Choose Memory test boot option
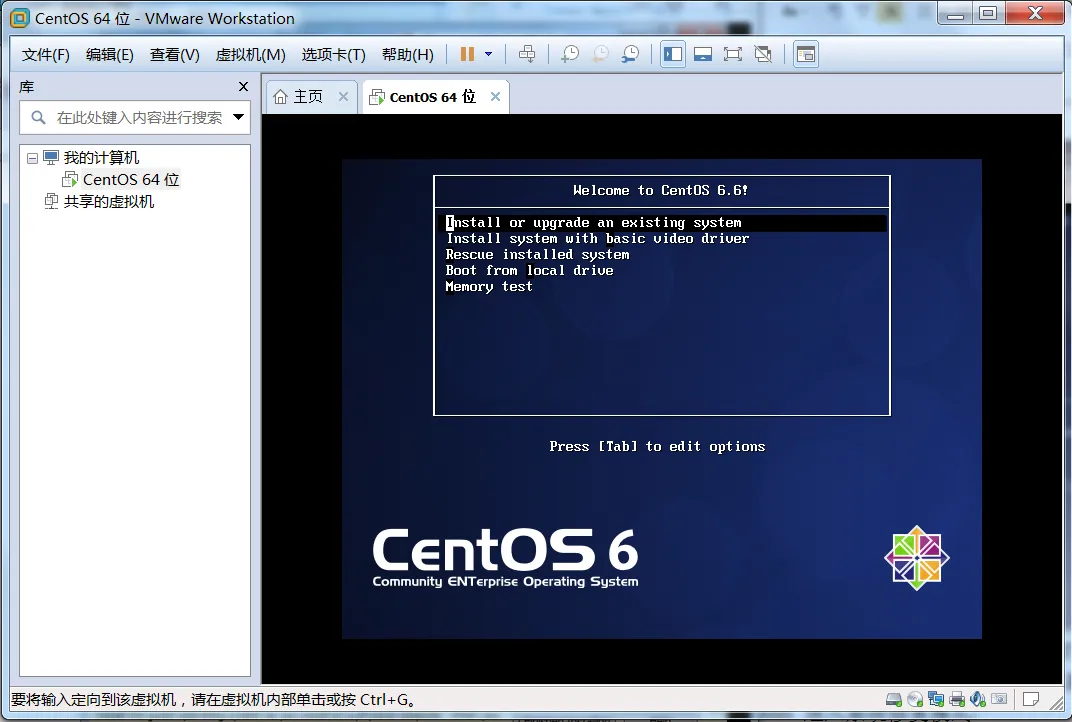 tap(489, 286)
